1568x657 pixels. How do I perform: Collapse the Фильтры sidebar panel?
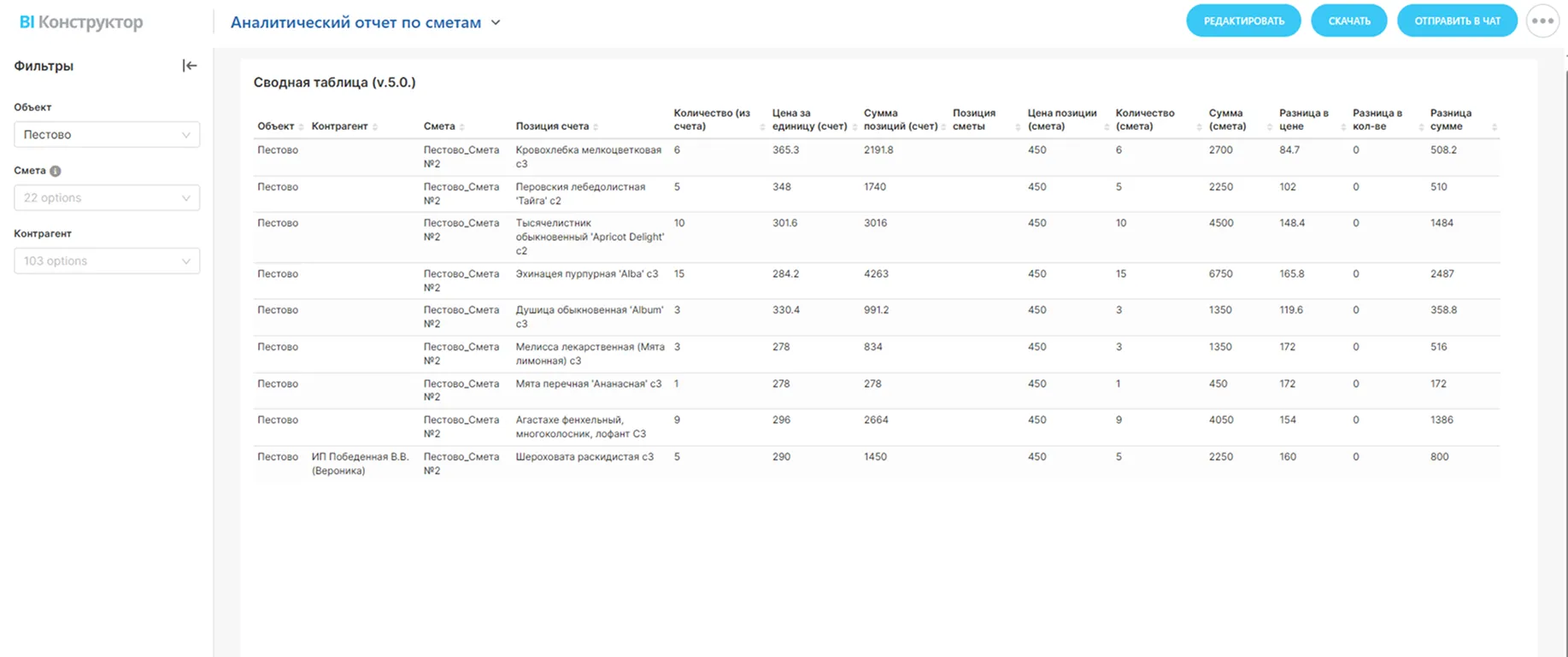pyautogui.click(x=190, y=66)
